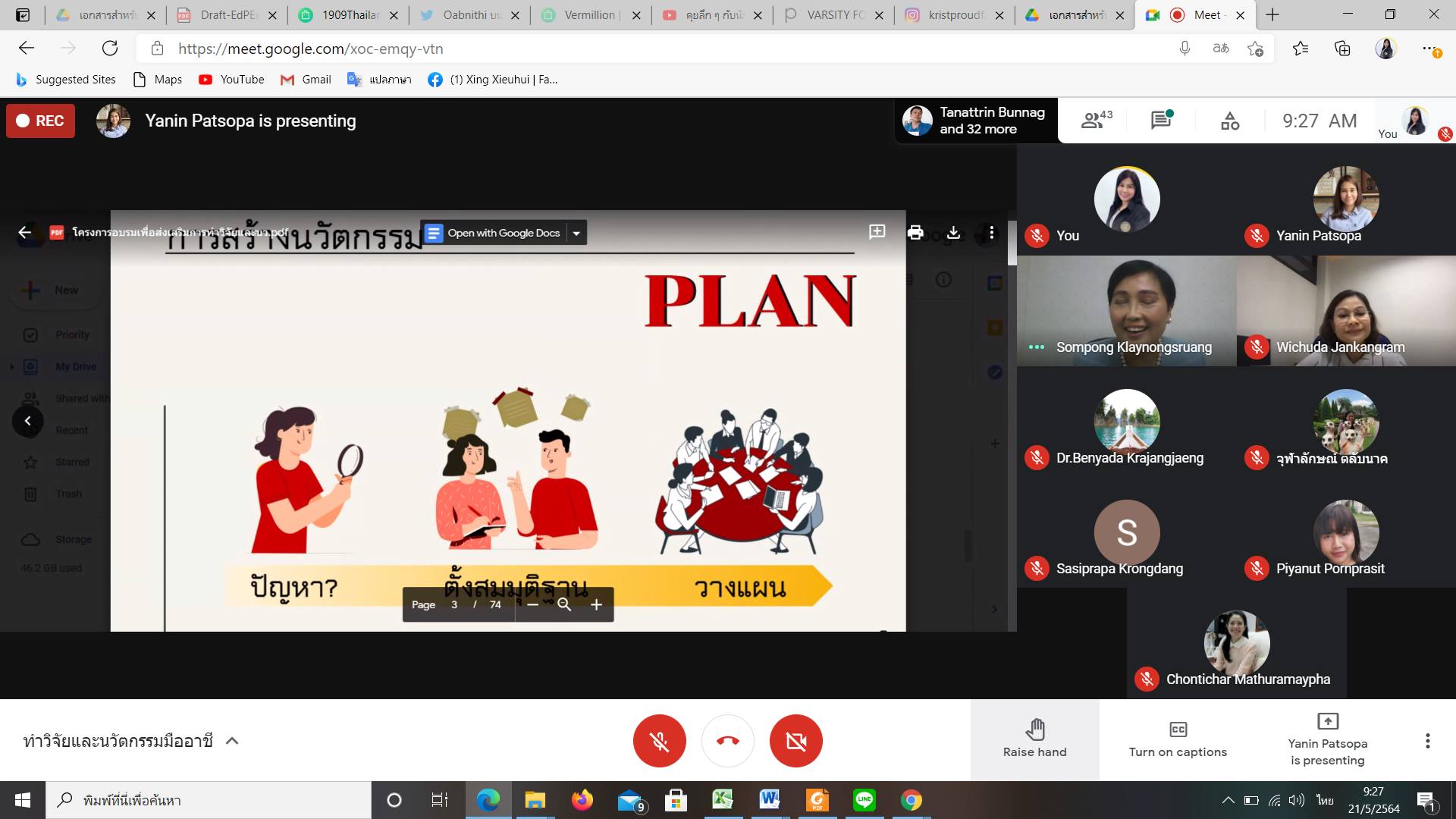
Task: Toggle the camera on/off button
Action: [795, 741]
